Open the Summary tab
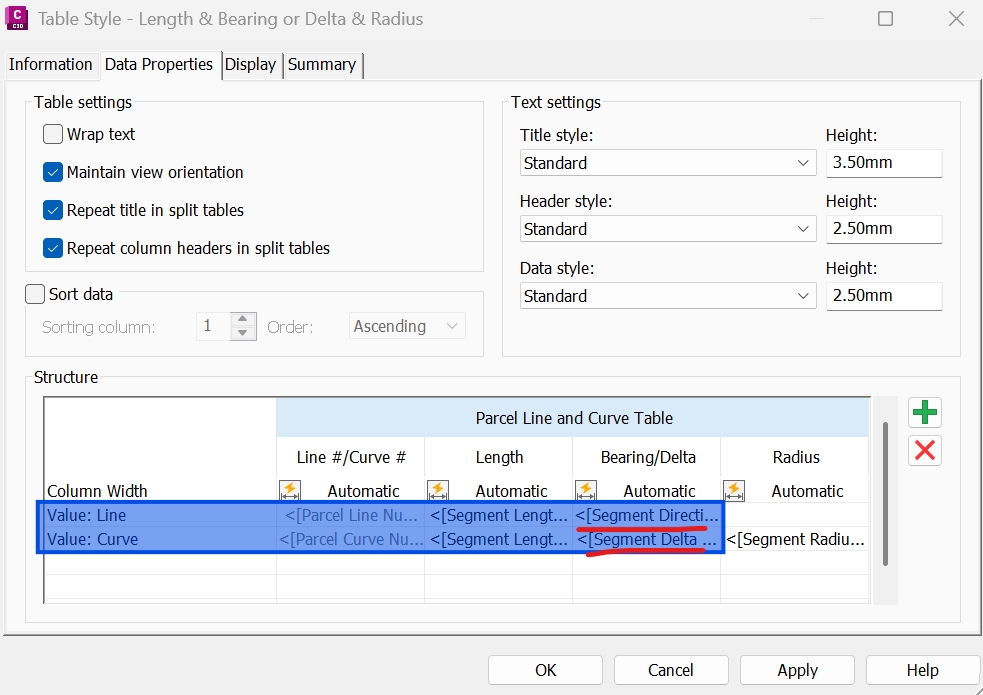 coord(322,65)
